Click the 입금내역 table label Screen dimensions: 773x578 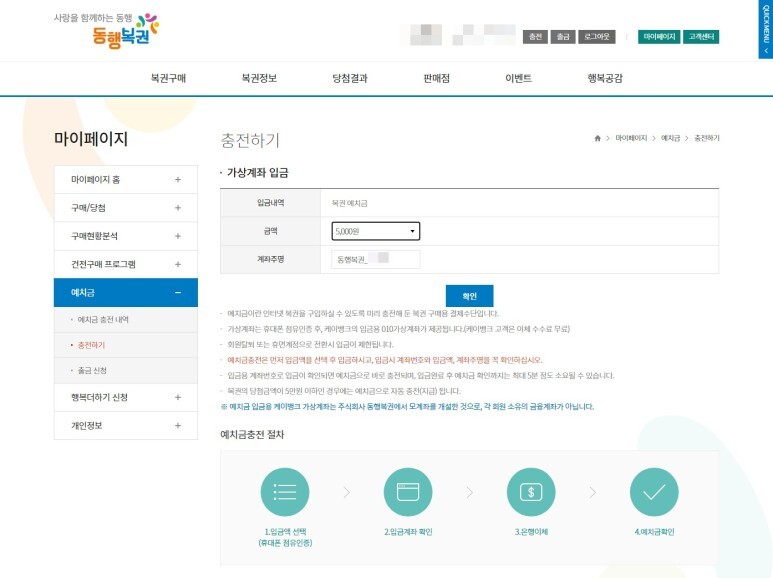pos(271,203)
